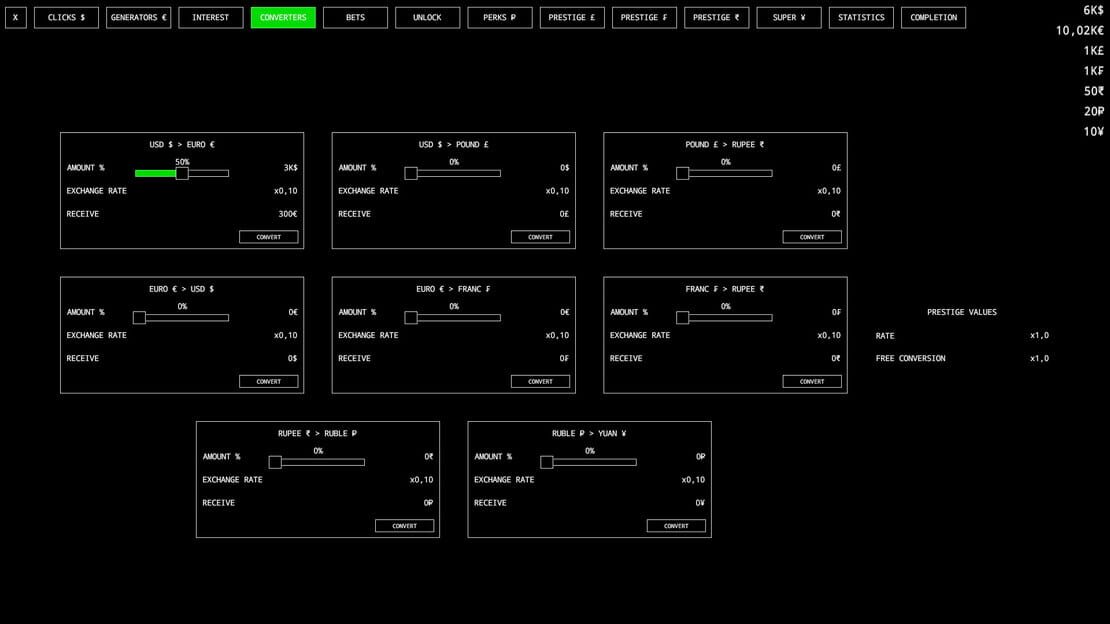Click the Prestige Values heading

[961, 312]
